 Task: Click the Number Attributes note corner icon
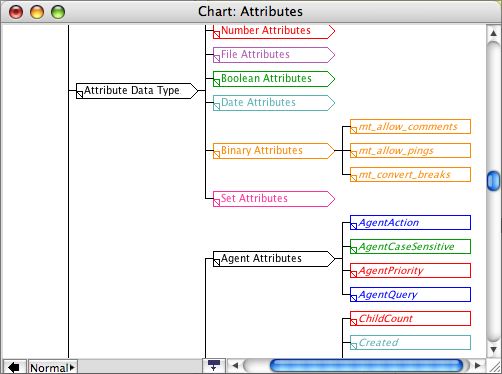(x=217, y=35)
